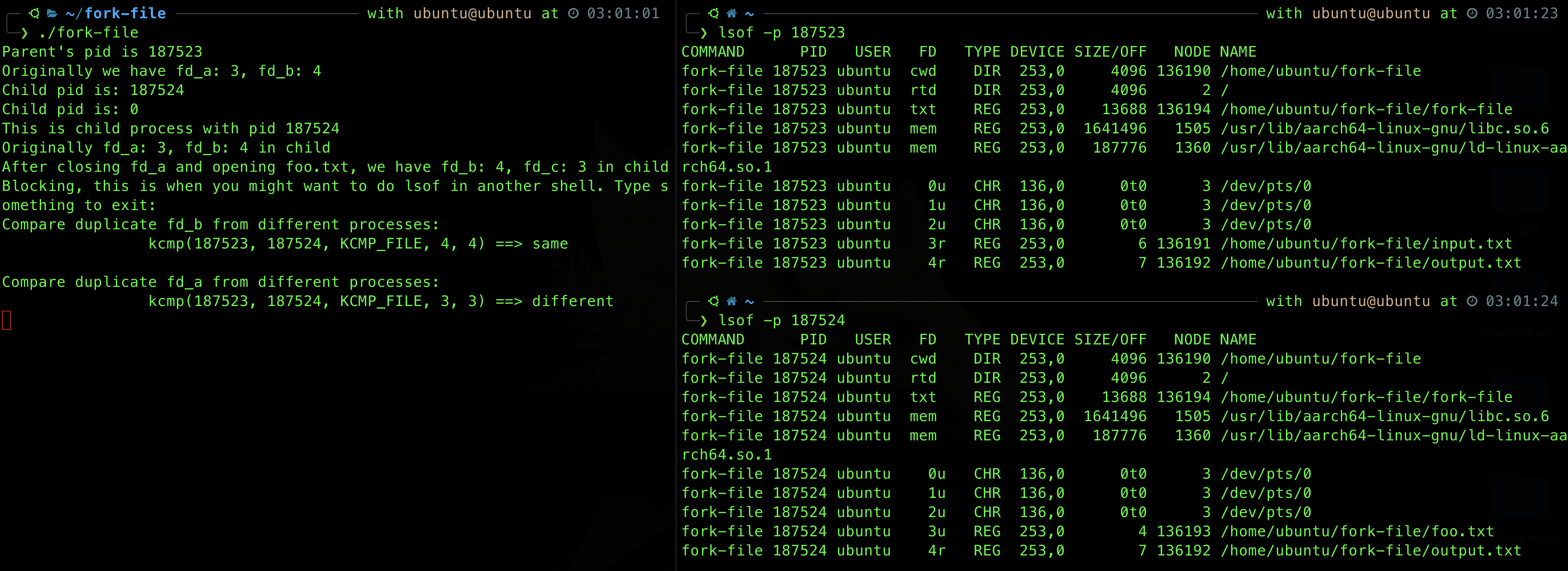The image size is (1568, 571).
Task: Click the home icon above lsof -p 187524
Action: (x=731, y=301)
